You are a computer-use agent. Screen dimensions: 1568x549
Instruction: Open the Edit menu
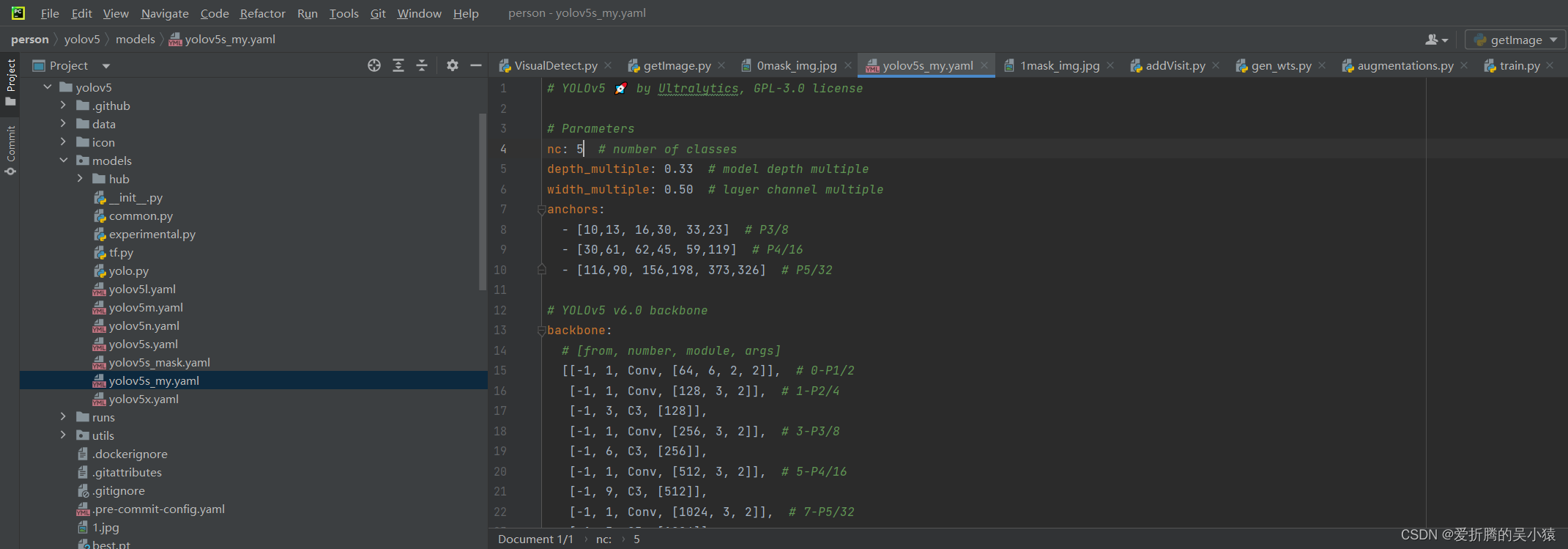click(x=81, y=13)
